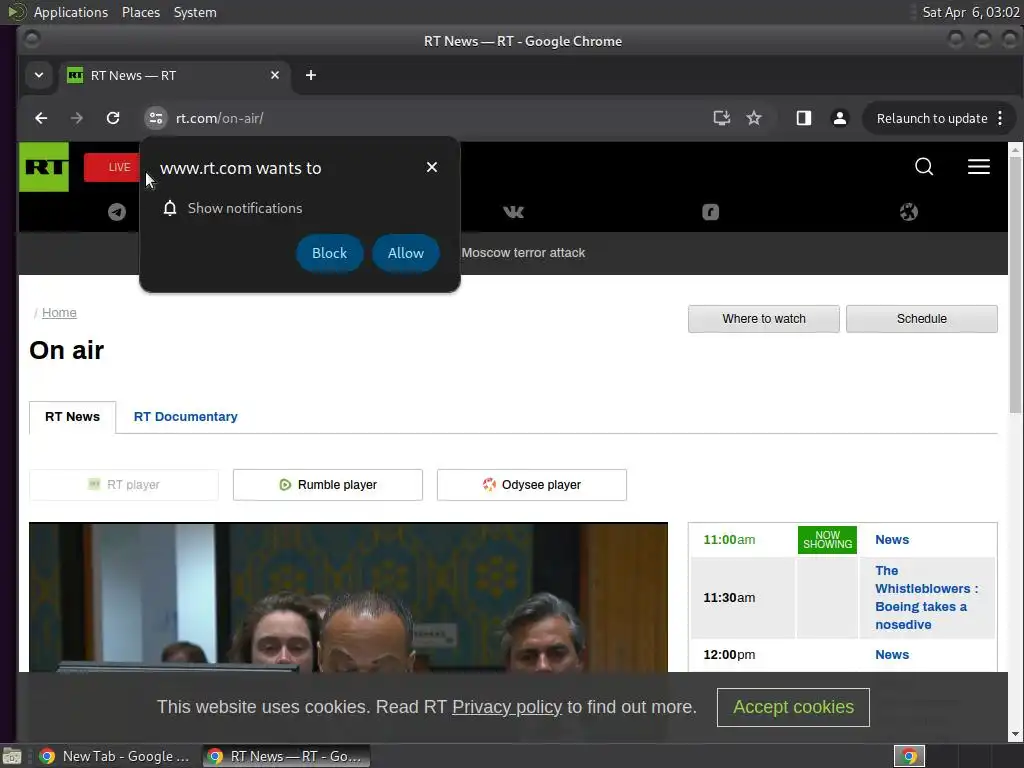This screenshot has width=1024, height=768.
Task: View site information icon in the address bar
Action: 155,118
